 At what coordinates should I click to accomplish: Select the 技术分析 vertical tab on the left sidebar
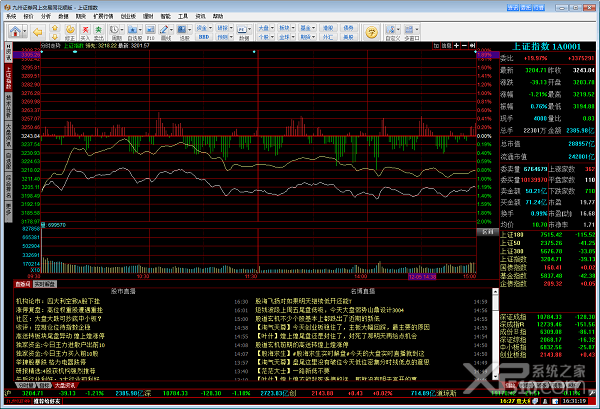click(8, 106)
